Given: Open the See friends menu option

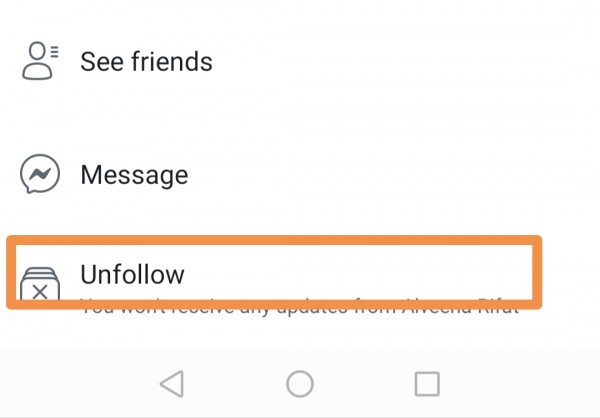Looking at the screenshot, I should coord(300,61).
